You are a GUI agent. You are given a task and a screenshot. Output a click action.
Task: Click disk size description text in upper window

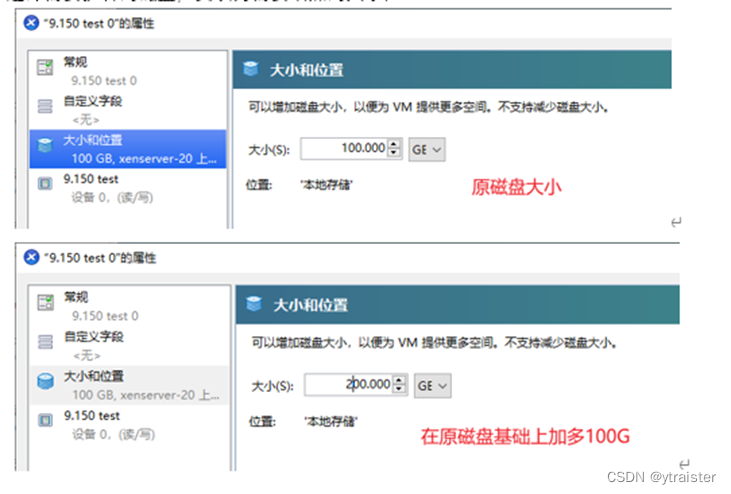click(428, 108)
